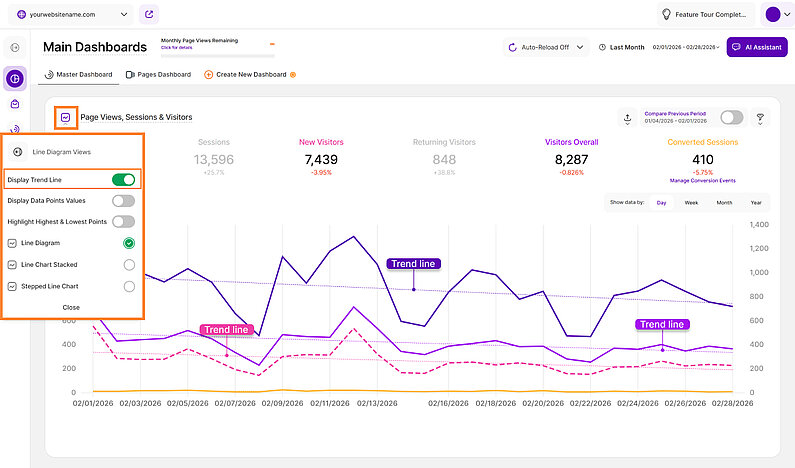Select the Line Chart Stacked radio option
The image size is (795, 468).
pyautogui.click(x=128, y=264)
